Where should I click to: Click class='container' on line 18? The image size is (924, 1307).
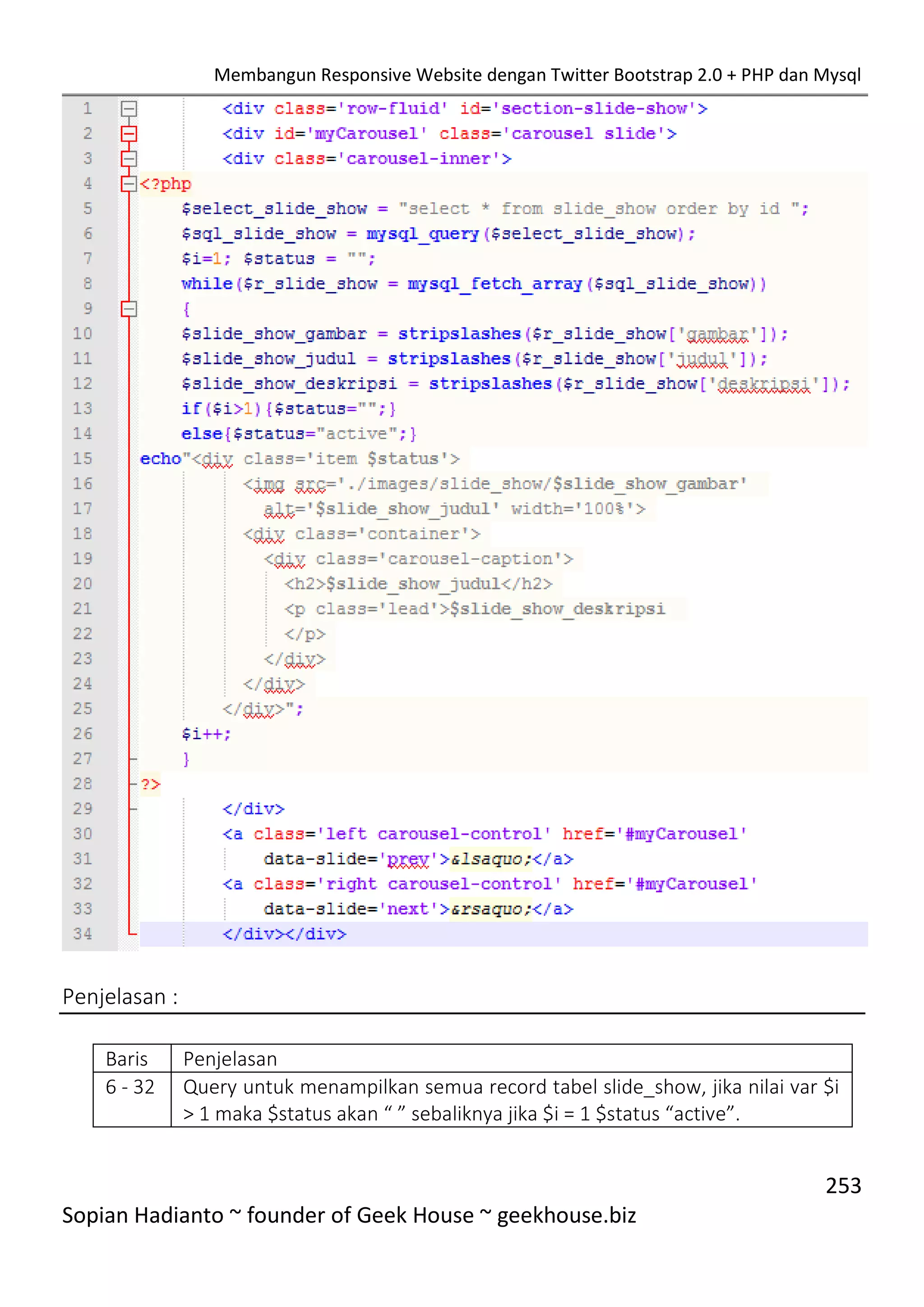(382, 534)
